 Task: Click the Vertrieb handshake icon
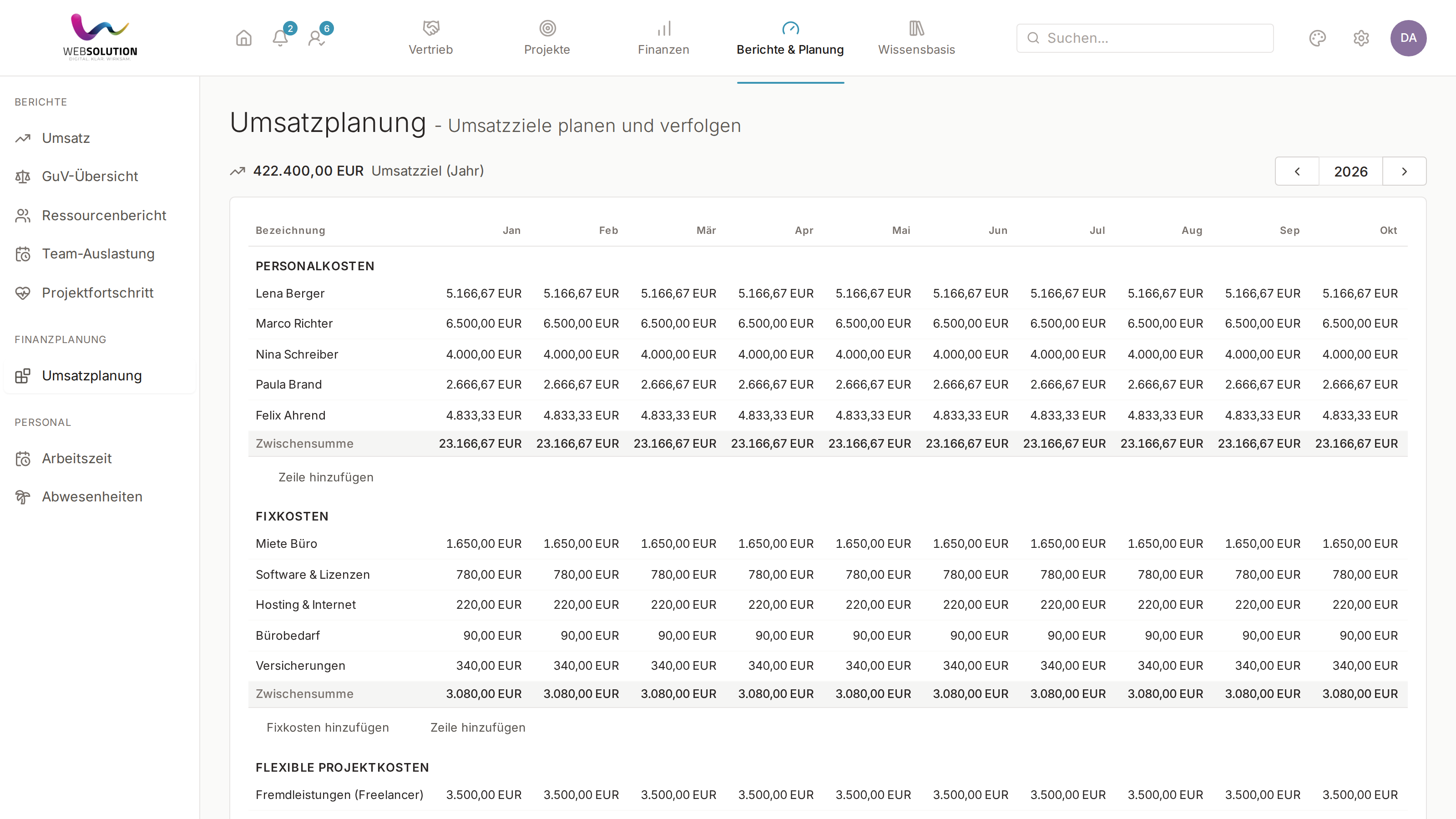click(431, 28)
